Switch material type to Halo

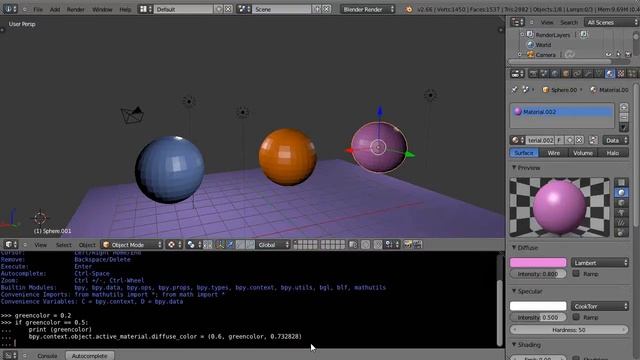(x=613, y=153)
